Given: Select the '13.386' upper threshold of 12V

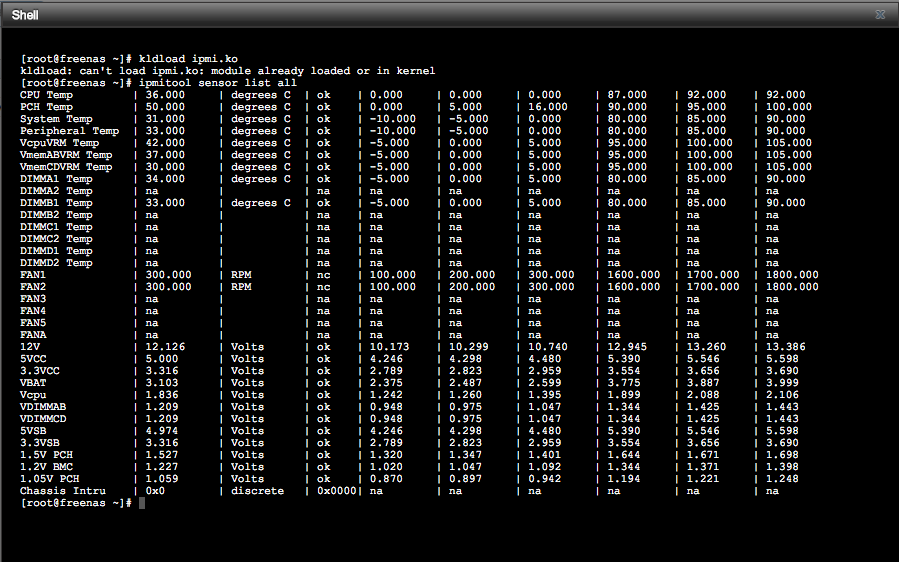Looking at the screenshot, I should pyautogui.click(x=786, y=348).
